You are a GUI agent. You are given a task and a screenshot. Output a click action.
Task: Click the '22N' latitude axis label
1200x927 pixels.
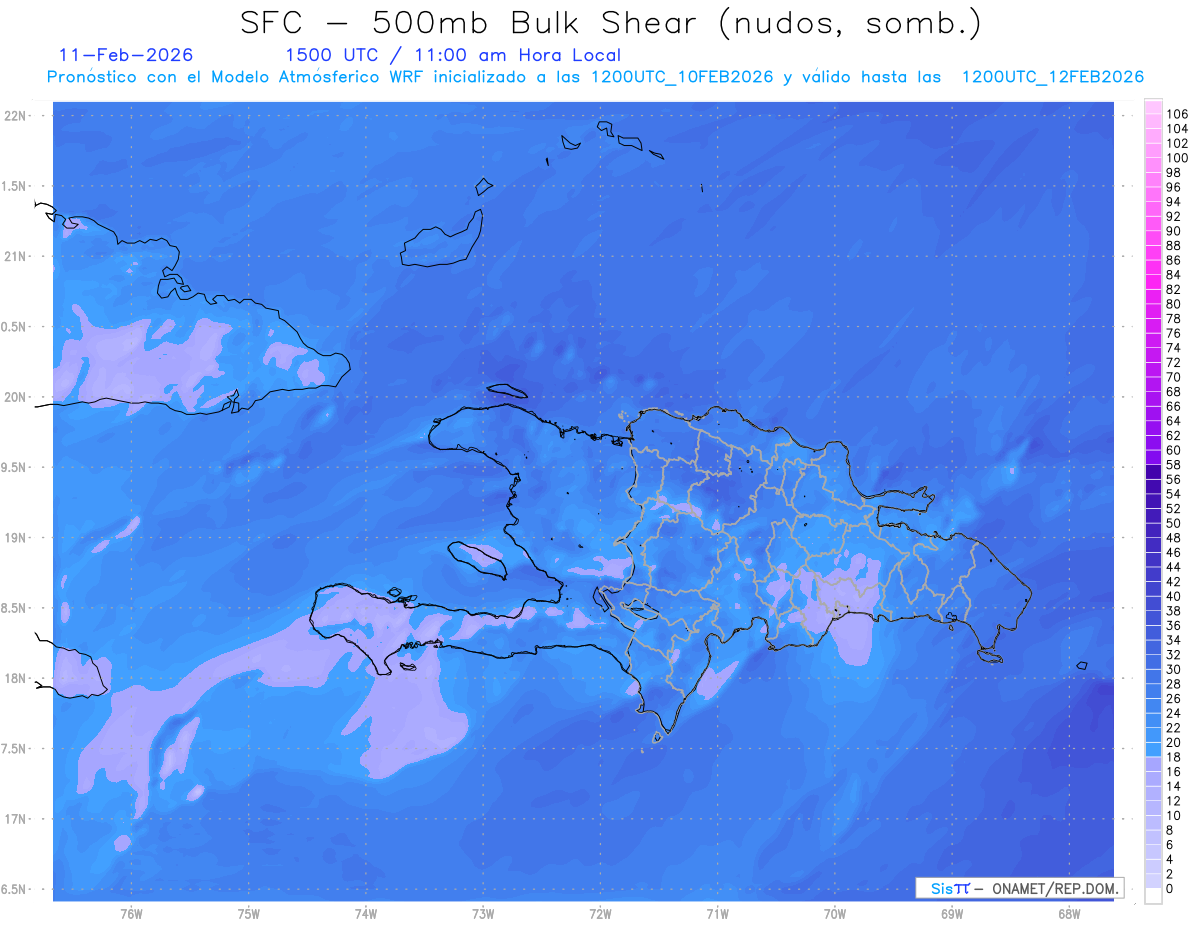15,116
